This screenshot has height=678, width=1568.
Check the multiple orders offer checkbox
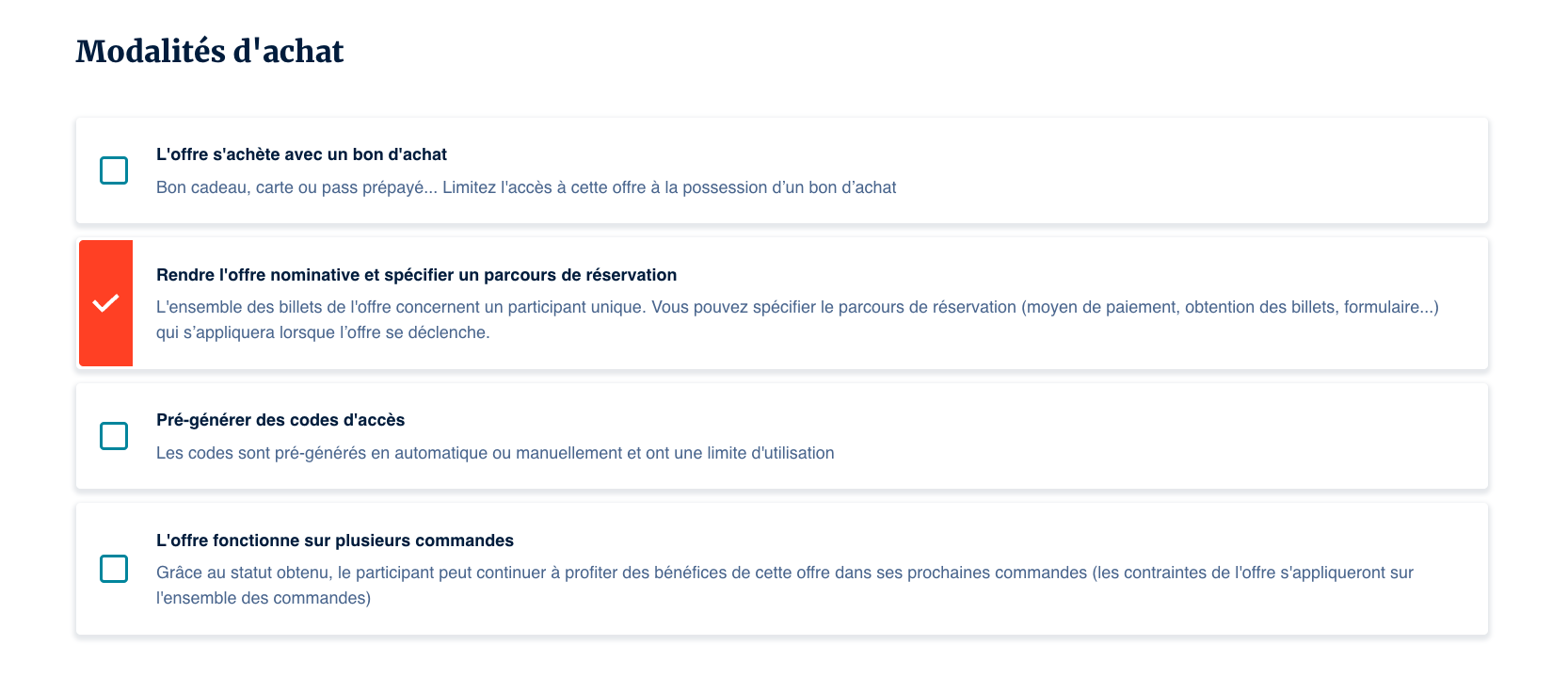click(114, 569)
